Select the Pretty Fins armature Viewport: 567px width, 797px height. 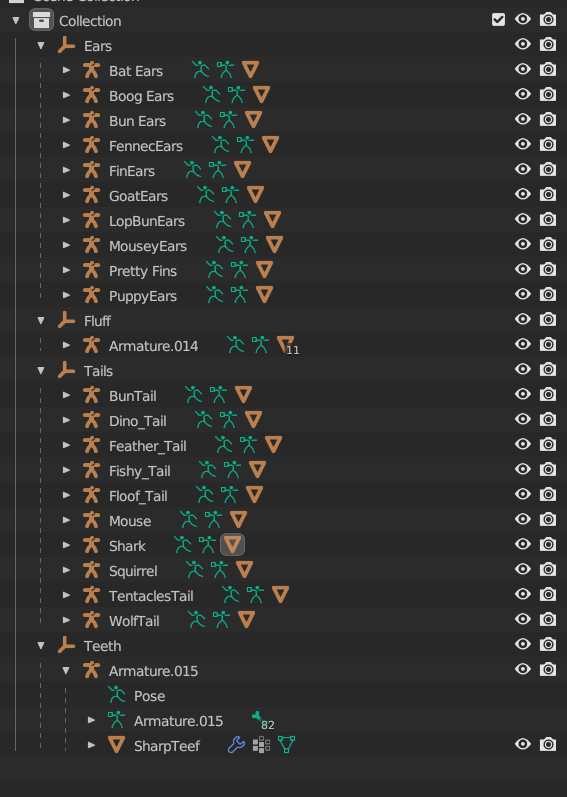coord(143,271)
